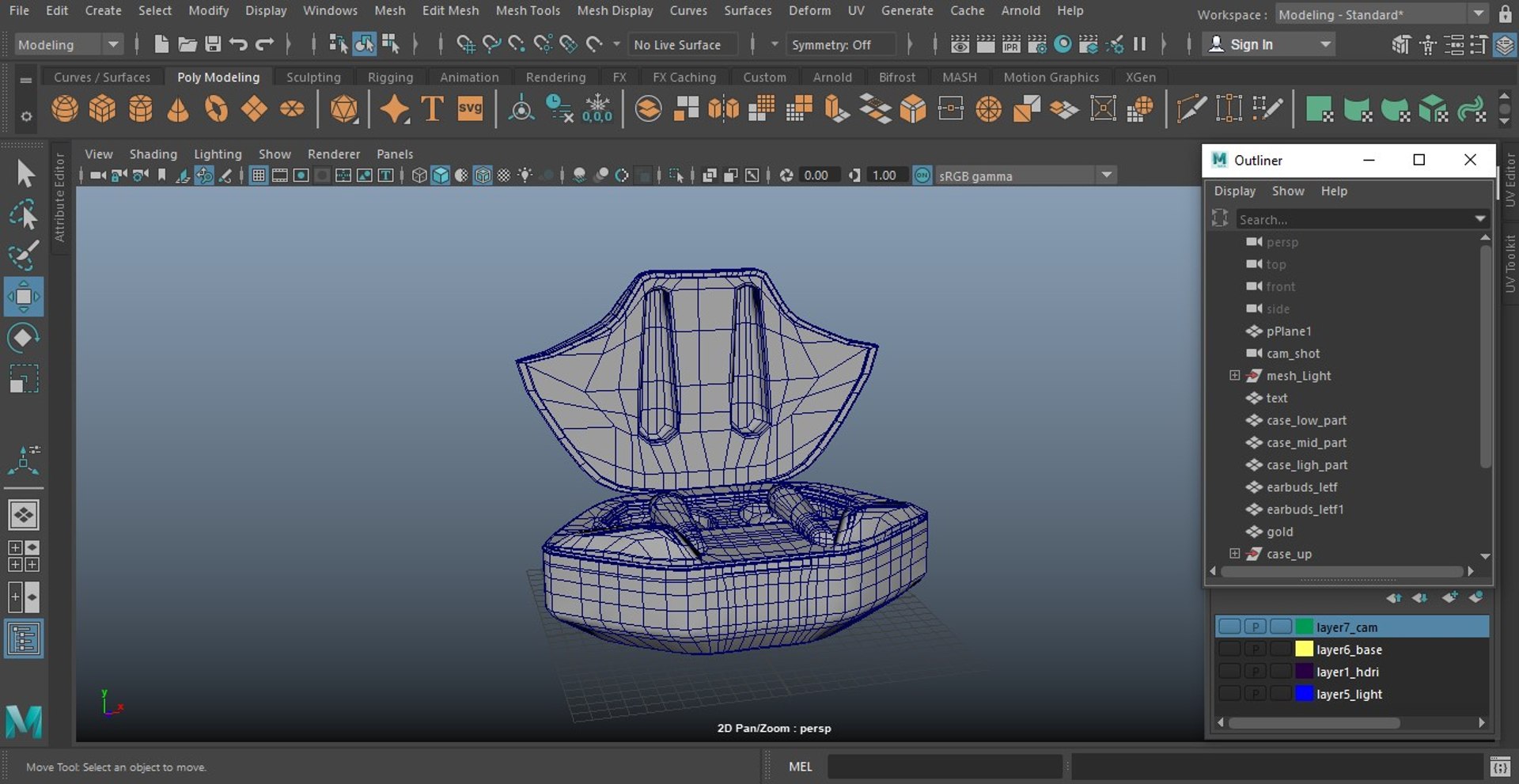The height and width of the screenshot is (784, 1519).
Task: Pause viewport evaluation with pause icon
Action: (1139, 44)
